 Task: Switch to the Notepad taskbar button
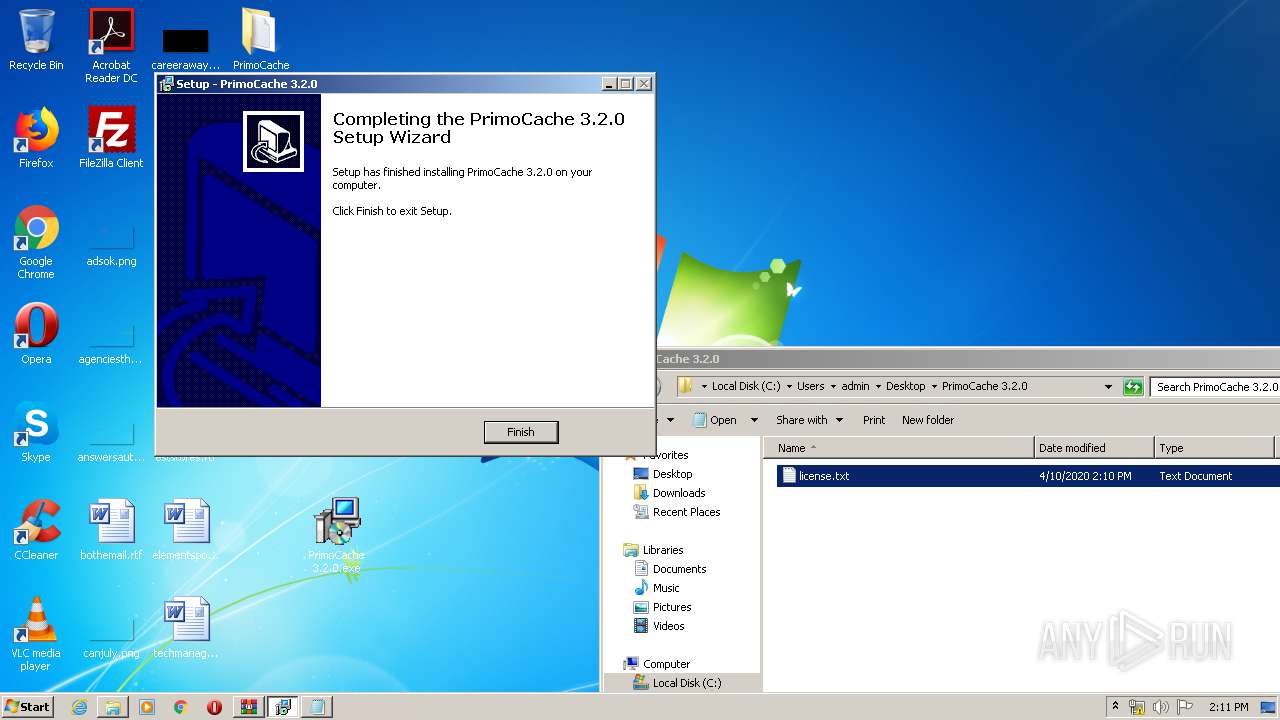[317, 707]
